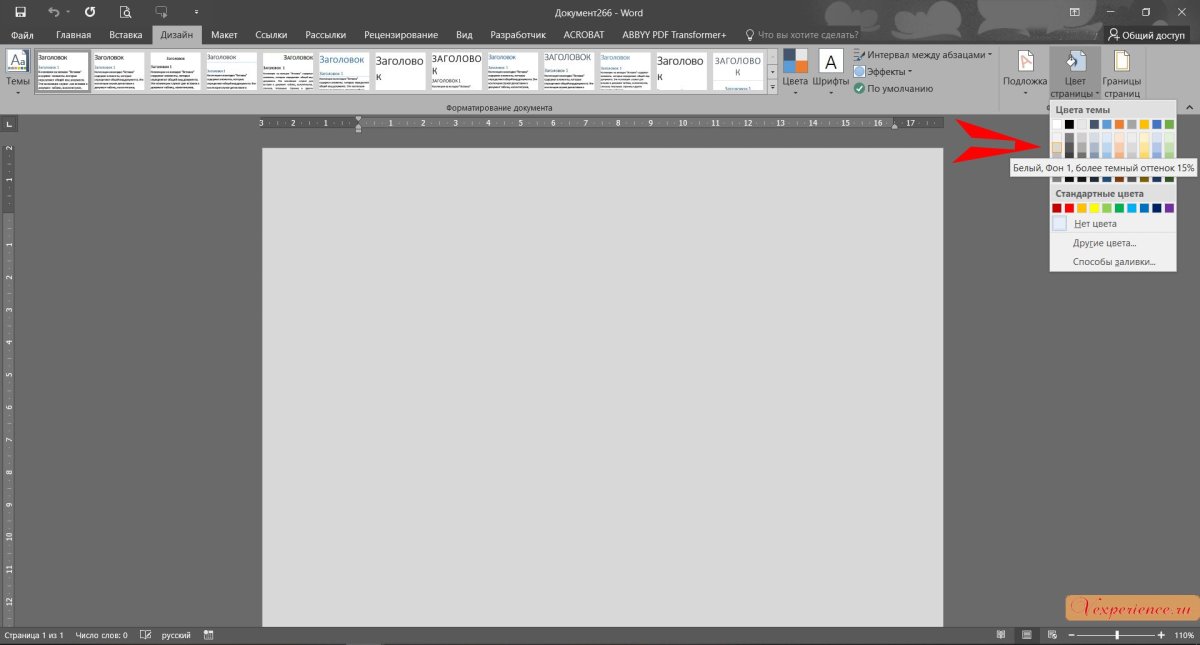Move the style gallery down one row

coord(772,70)
